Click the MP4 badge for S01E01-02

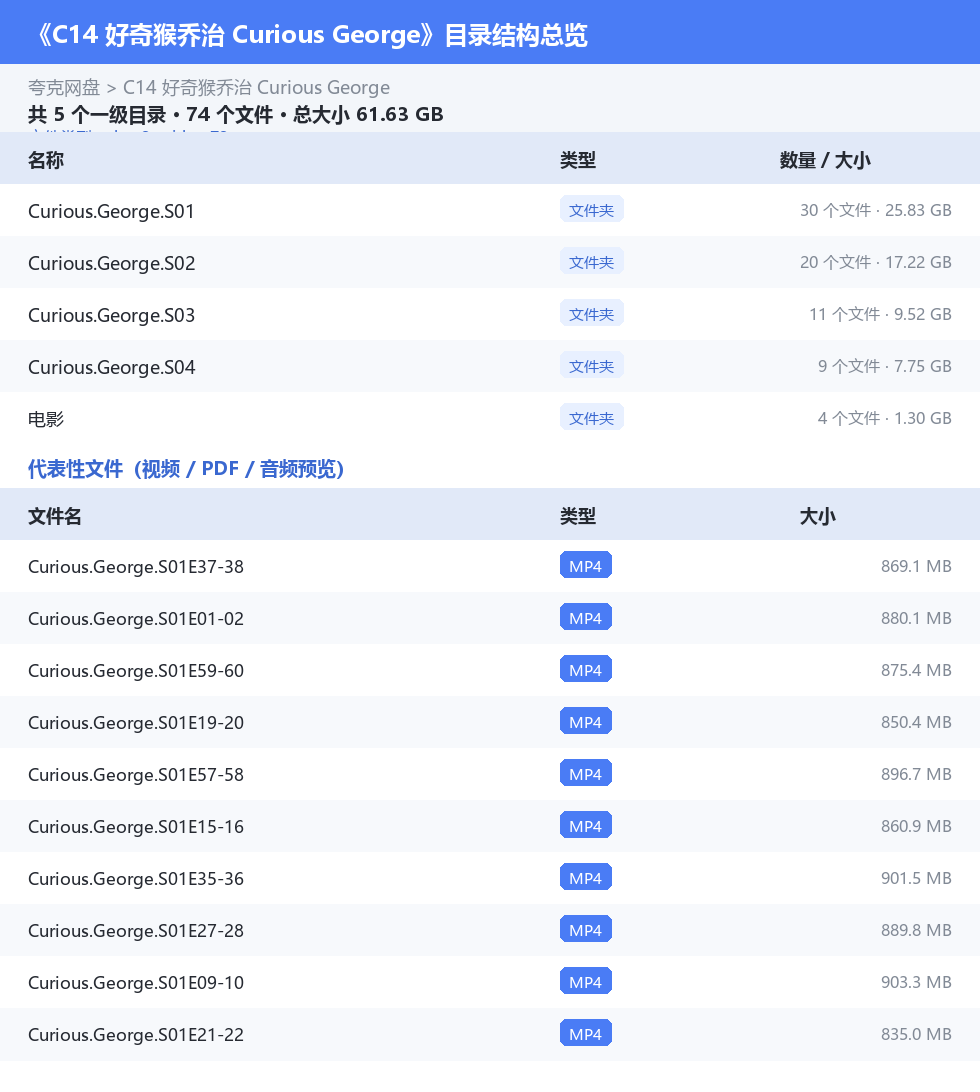coord(586,618)
